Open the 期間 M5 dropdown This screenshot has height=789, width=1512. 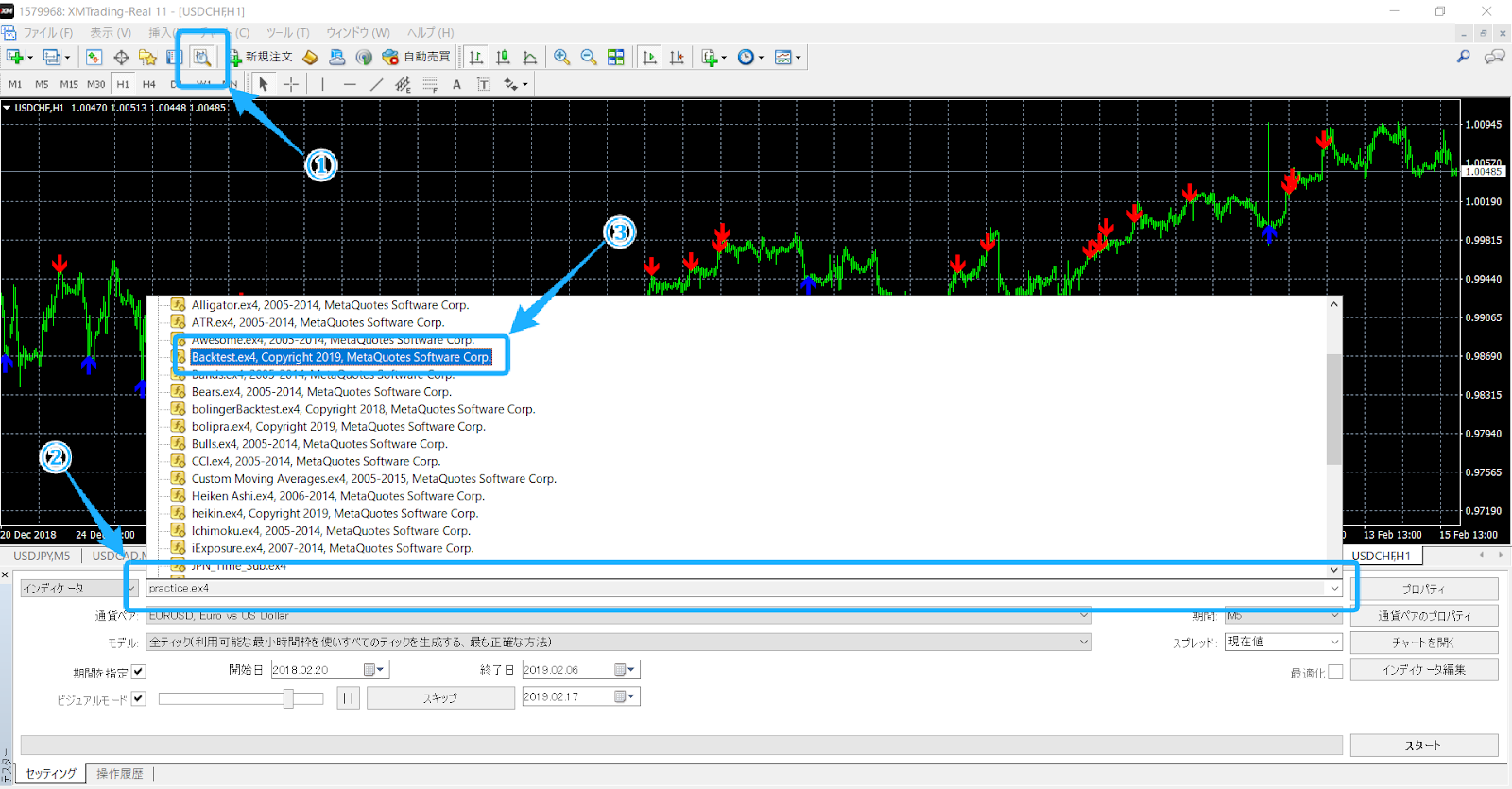coord(1334,615)
